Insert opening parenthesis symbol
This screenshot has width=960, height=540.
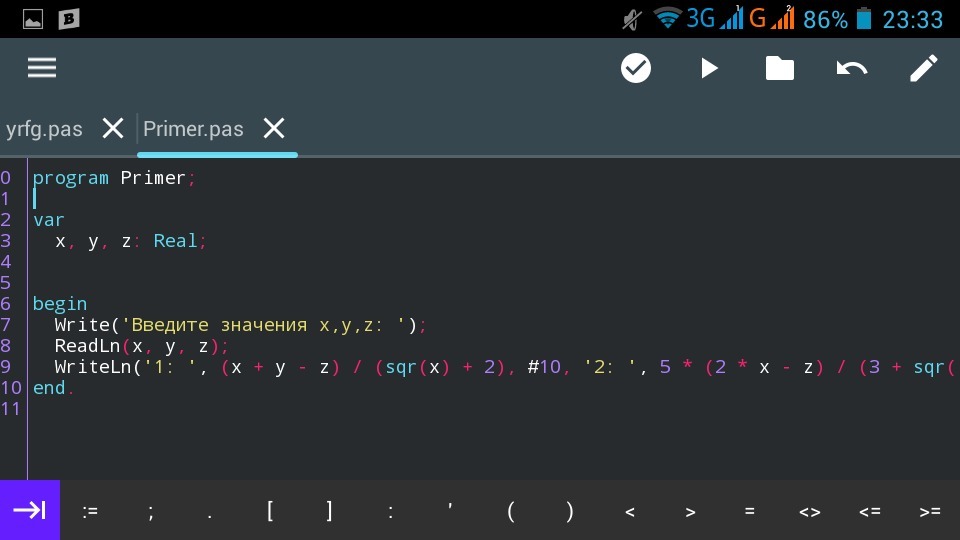tap(511, 511)
